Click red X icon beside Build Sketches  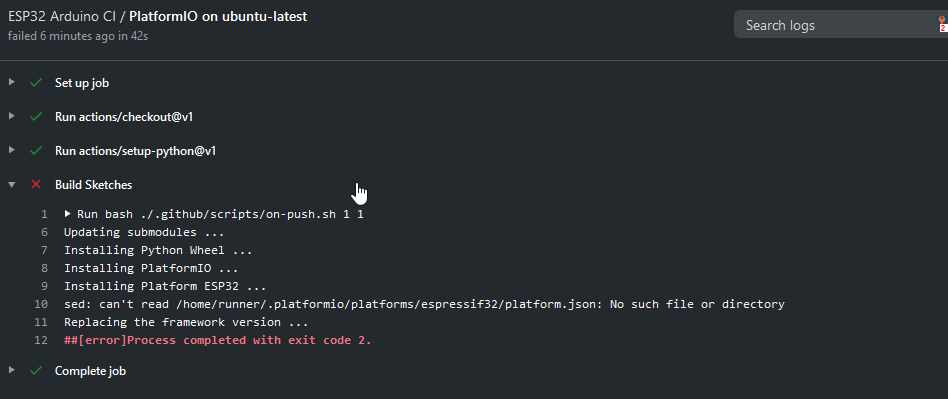[x=36, y=184]
